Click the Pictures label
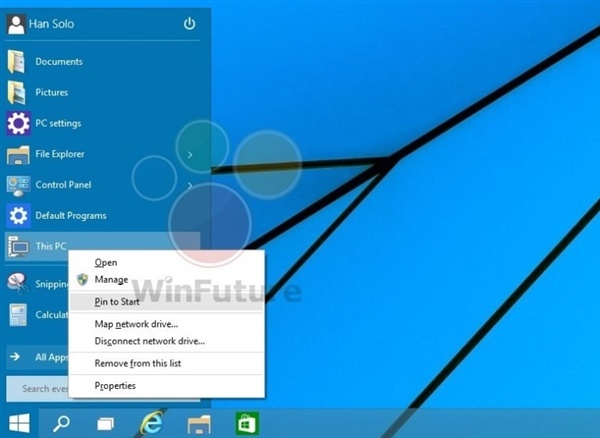The image size is (600, 438). pyautogui.click(x=52, y=92)
